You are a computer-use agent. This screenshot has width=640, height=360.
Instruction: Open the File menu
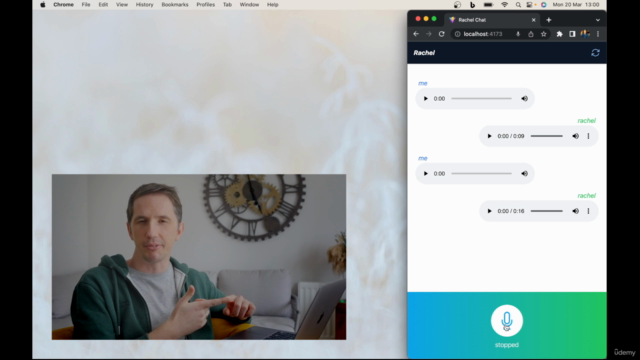point(86,4)
